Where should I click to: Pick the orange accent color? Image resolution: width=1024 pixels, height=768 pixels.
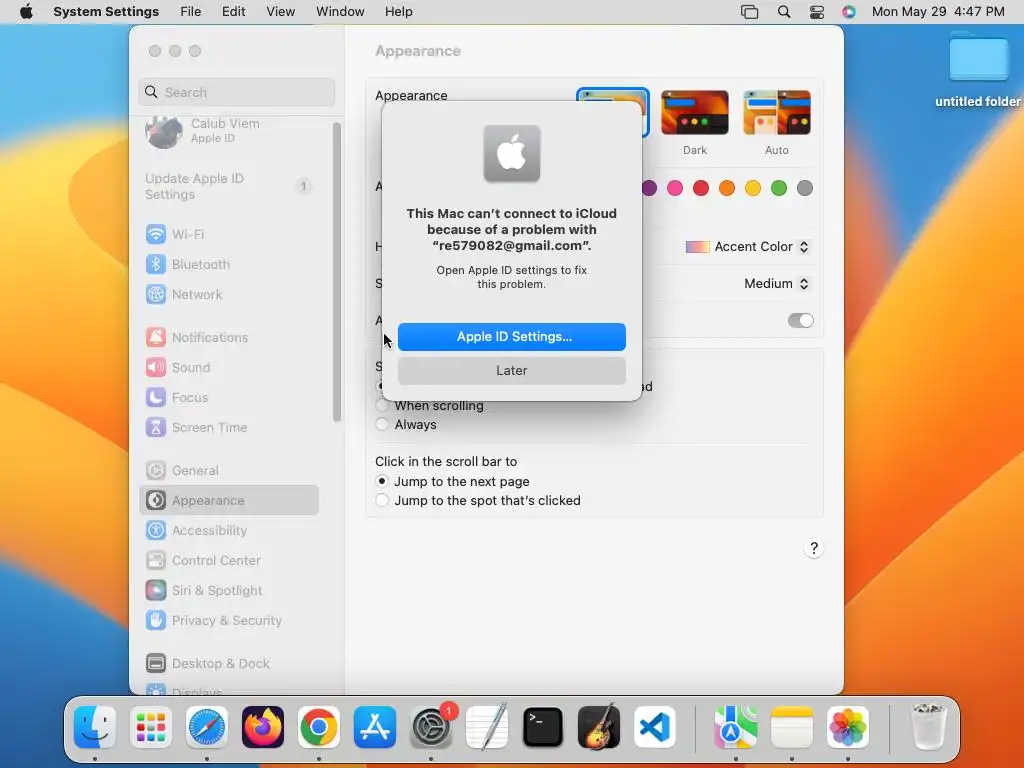[727, 188]
